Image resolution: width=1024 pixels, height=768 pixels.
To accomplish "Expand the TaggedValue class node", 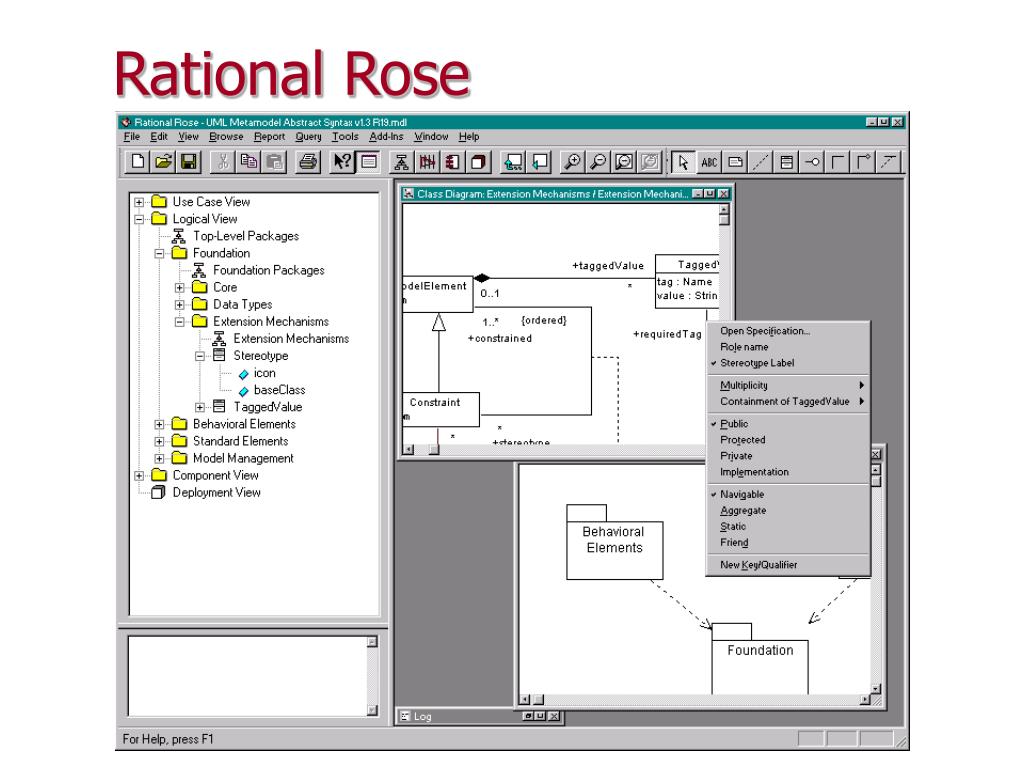I will coord(200,407).
